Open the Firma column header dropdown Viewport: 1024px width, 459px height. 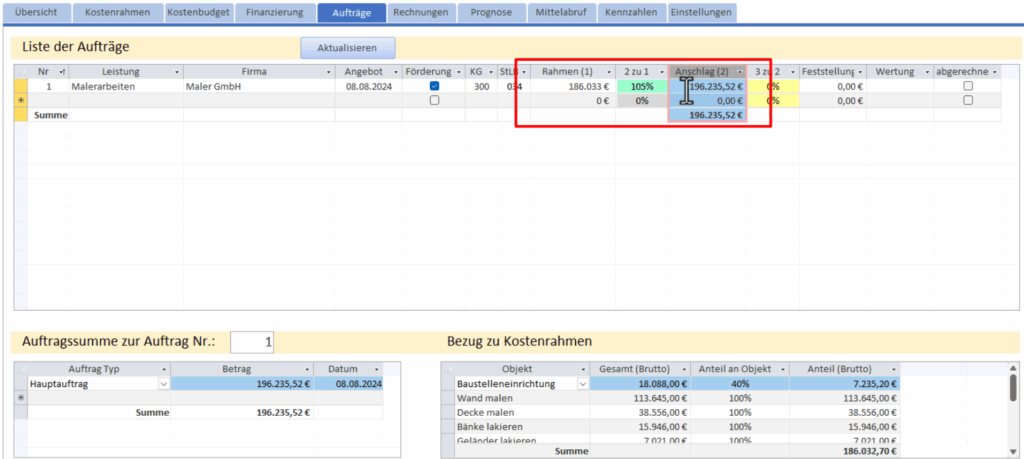click(328, 72)
